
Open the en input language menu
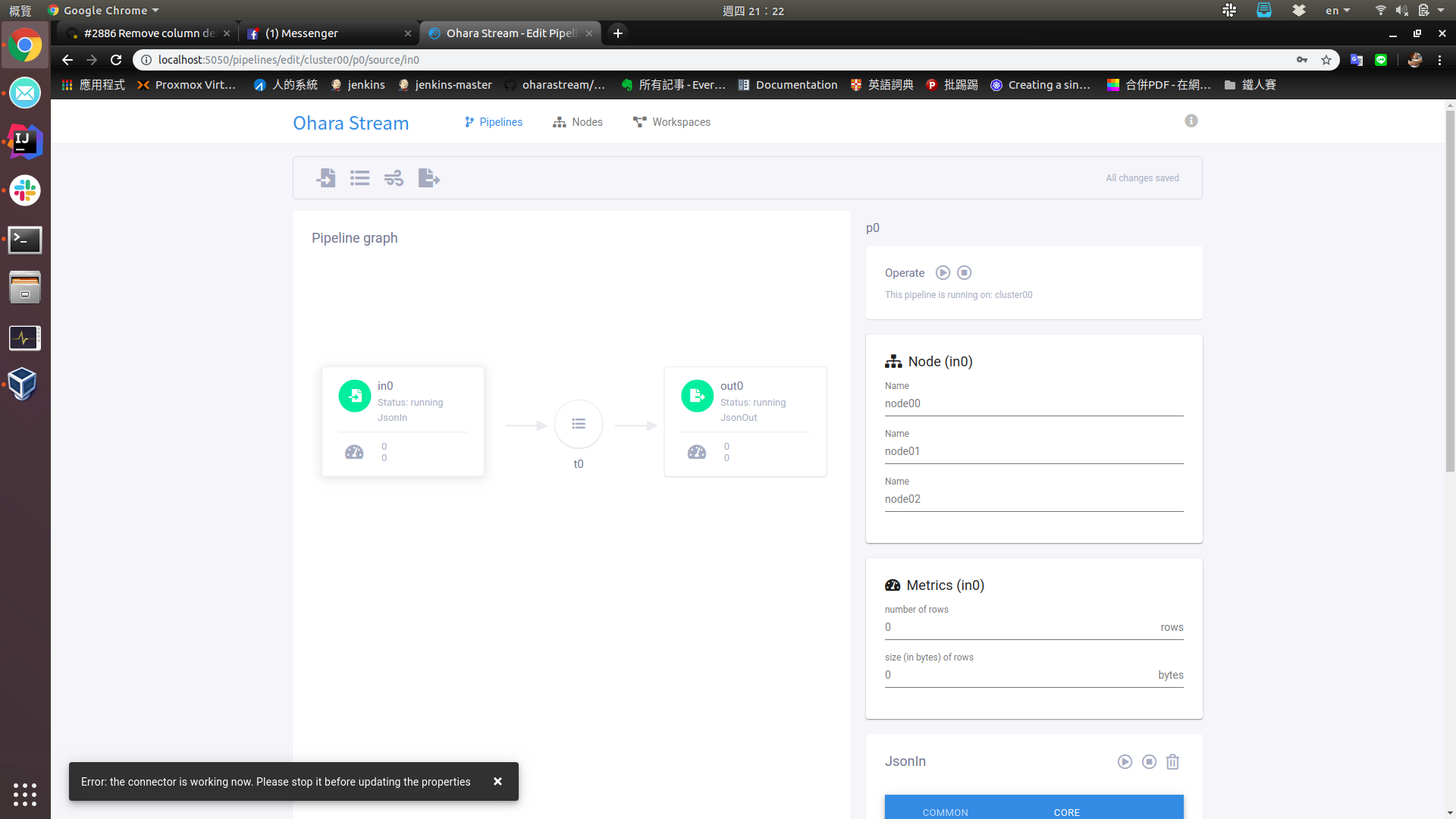[x=1338, y=11]
